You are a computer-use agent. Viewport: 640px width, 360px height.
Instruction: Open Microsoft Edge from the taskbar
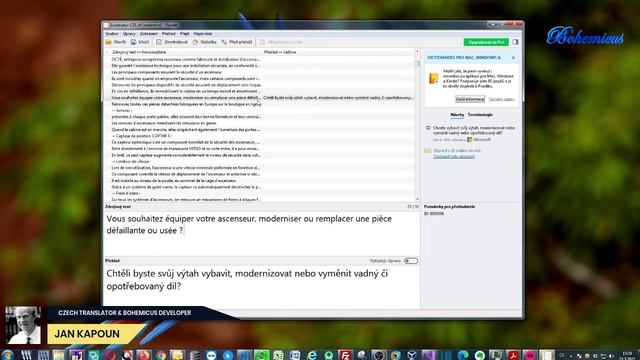pyautogui.click(x=463, y=355)
